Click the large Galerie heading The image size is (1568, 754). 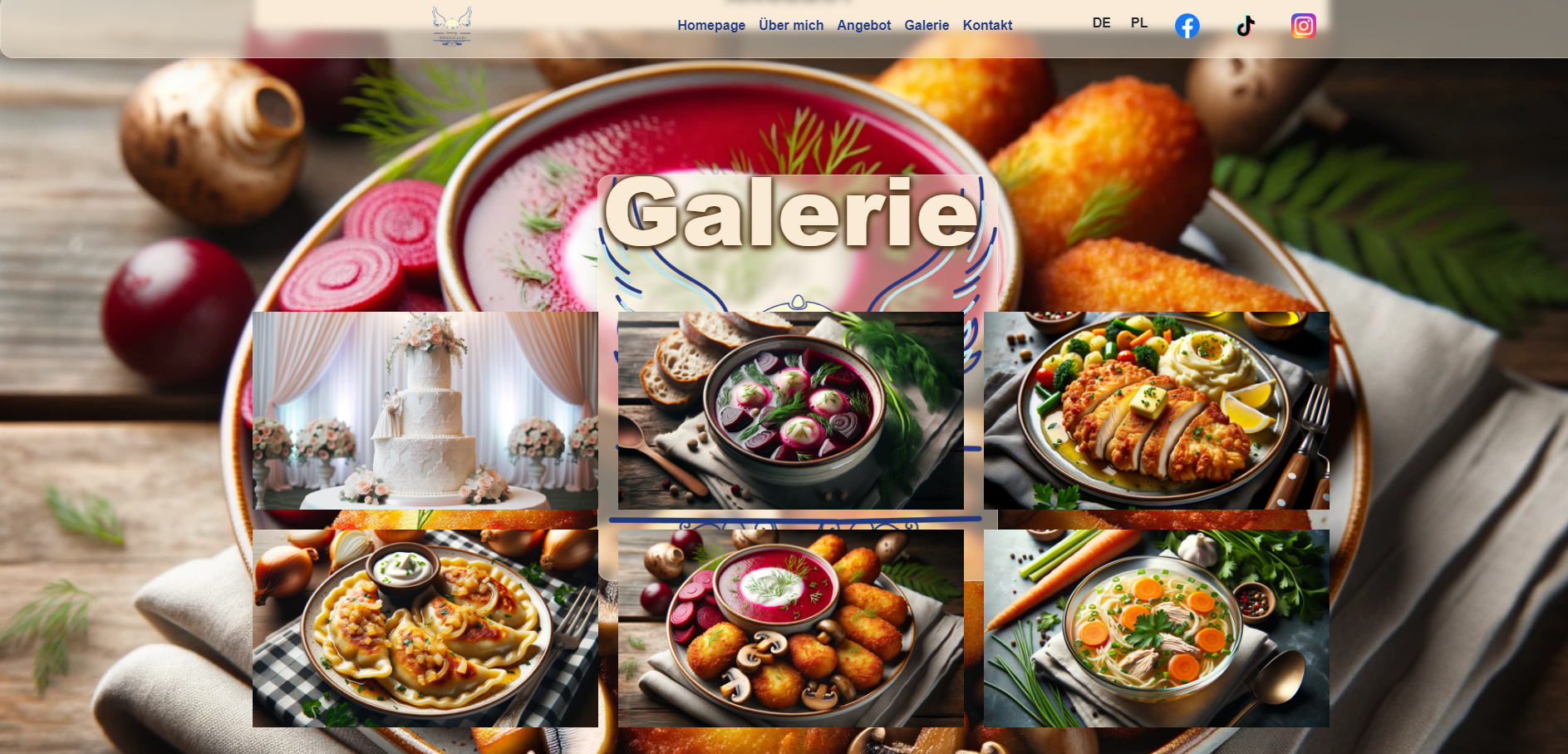[x=790, y=212]
